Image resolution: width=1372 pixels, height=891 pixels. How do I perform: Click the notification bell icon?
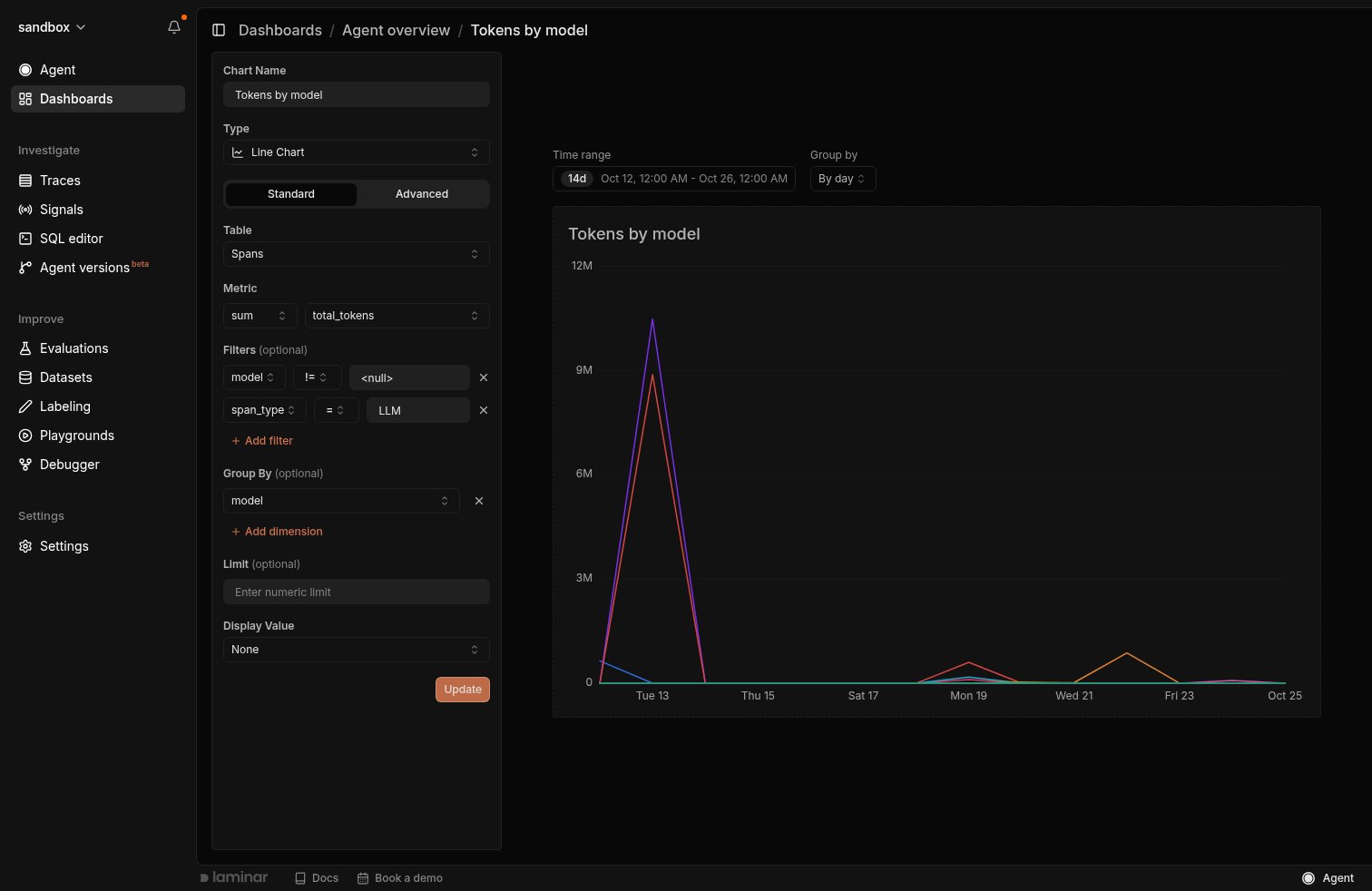click(174, 27)
